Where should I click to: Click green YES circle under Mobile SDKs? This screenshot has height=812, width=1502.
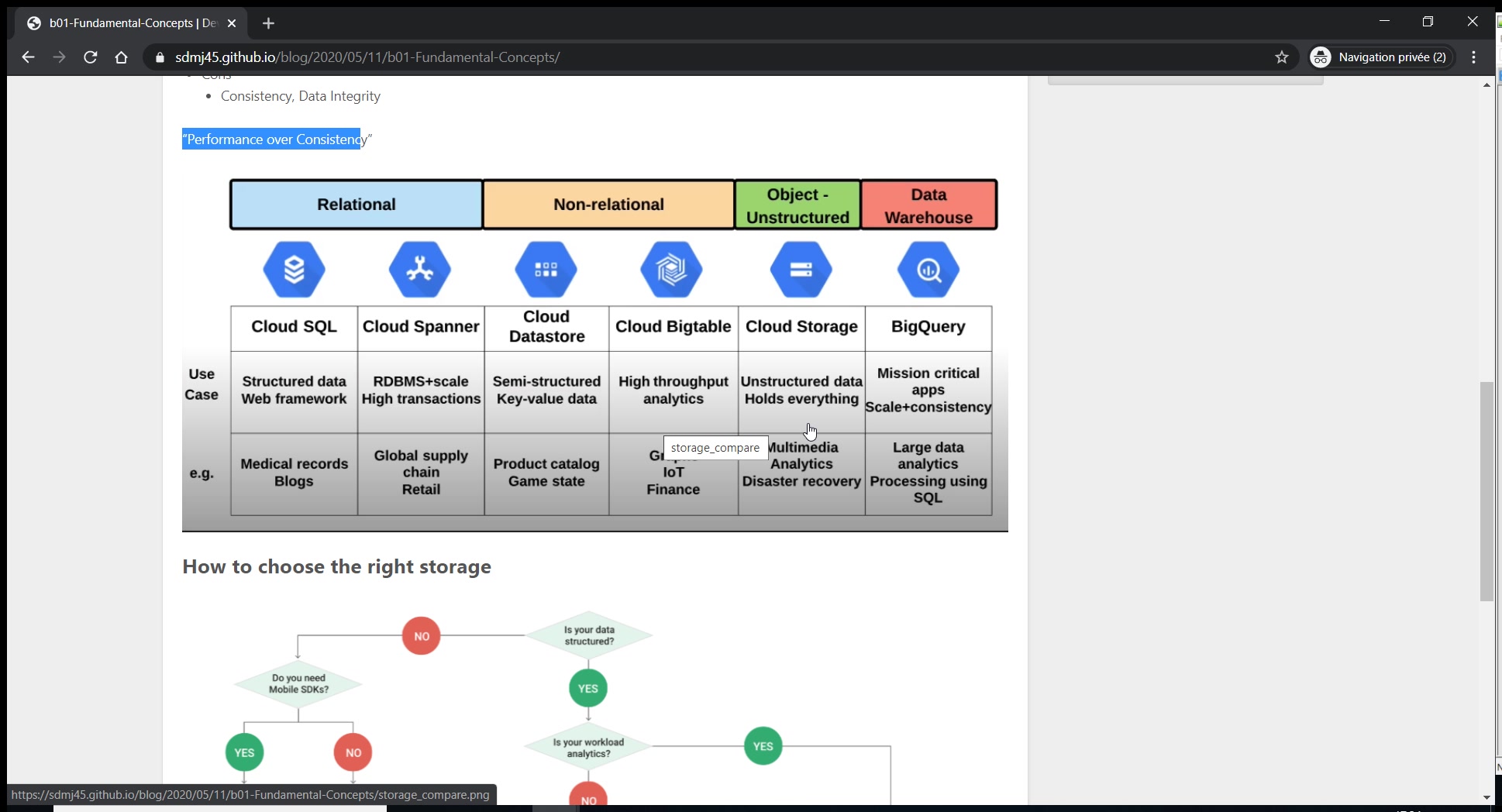click(244, 752)
